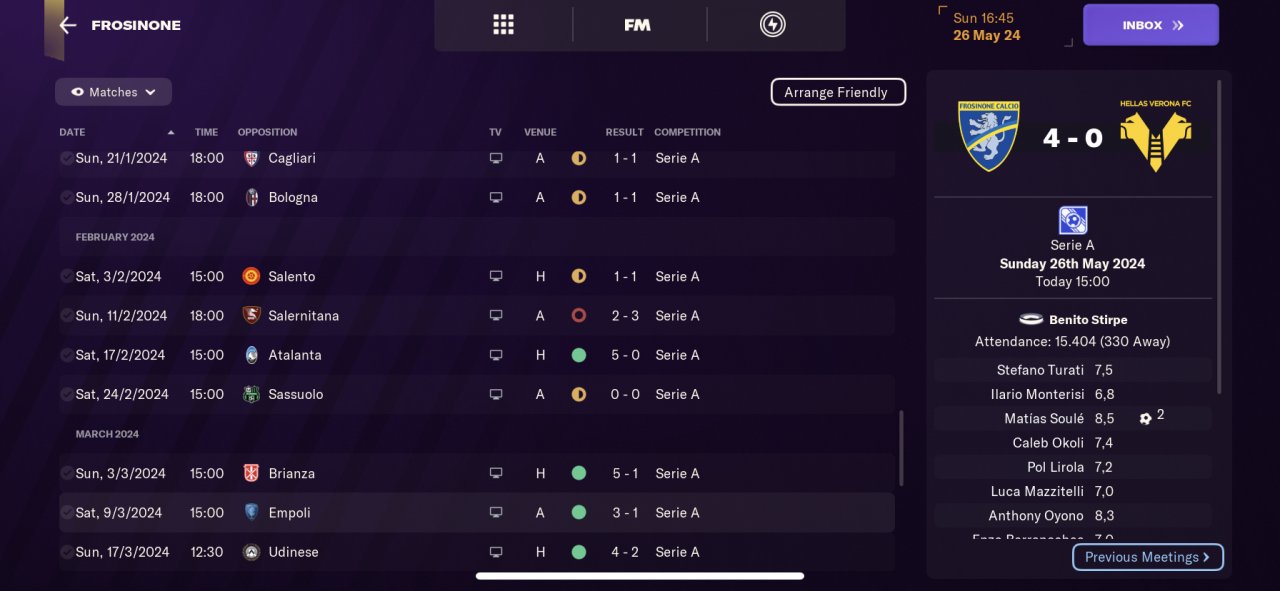
Task: Click the lightning bolt quick action icon
Action: point(772,25)
